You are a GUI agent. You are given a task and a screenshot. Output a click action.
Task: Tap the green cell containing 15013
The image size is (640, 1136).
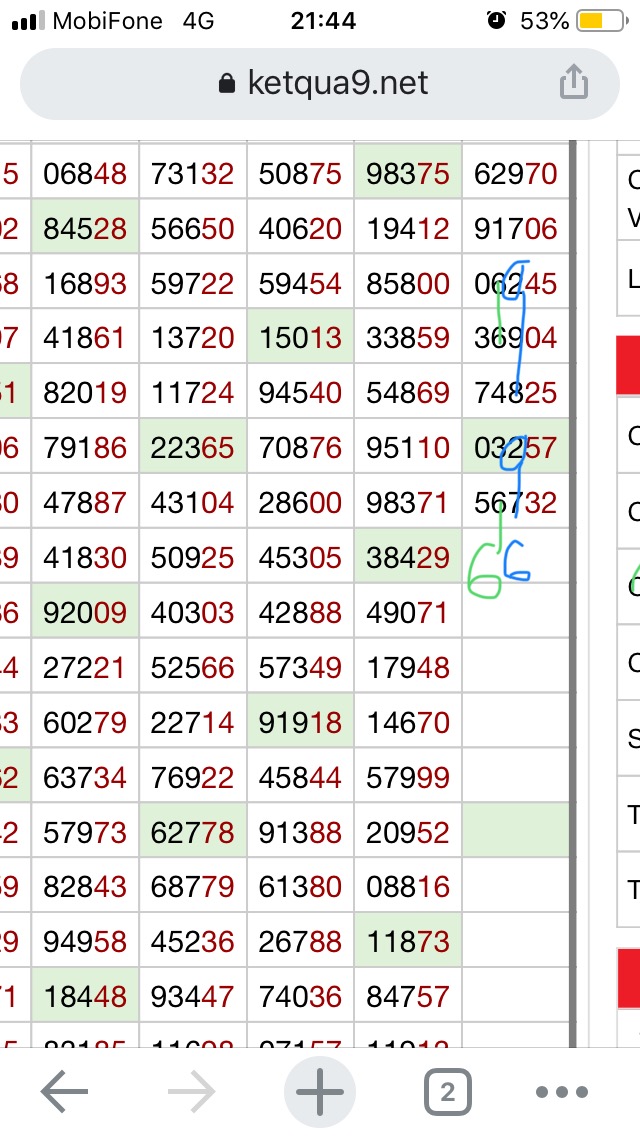point(300,339)
